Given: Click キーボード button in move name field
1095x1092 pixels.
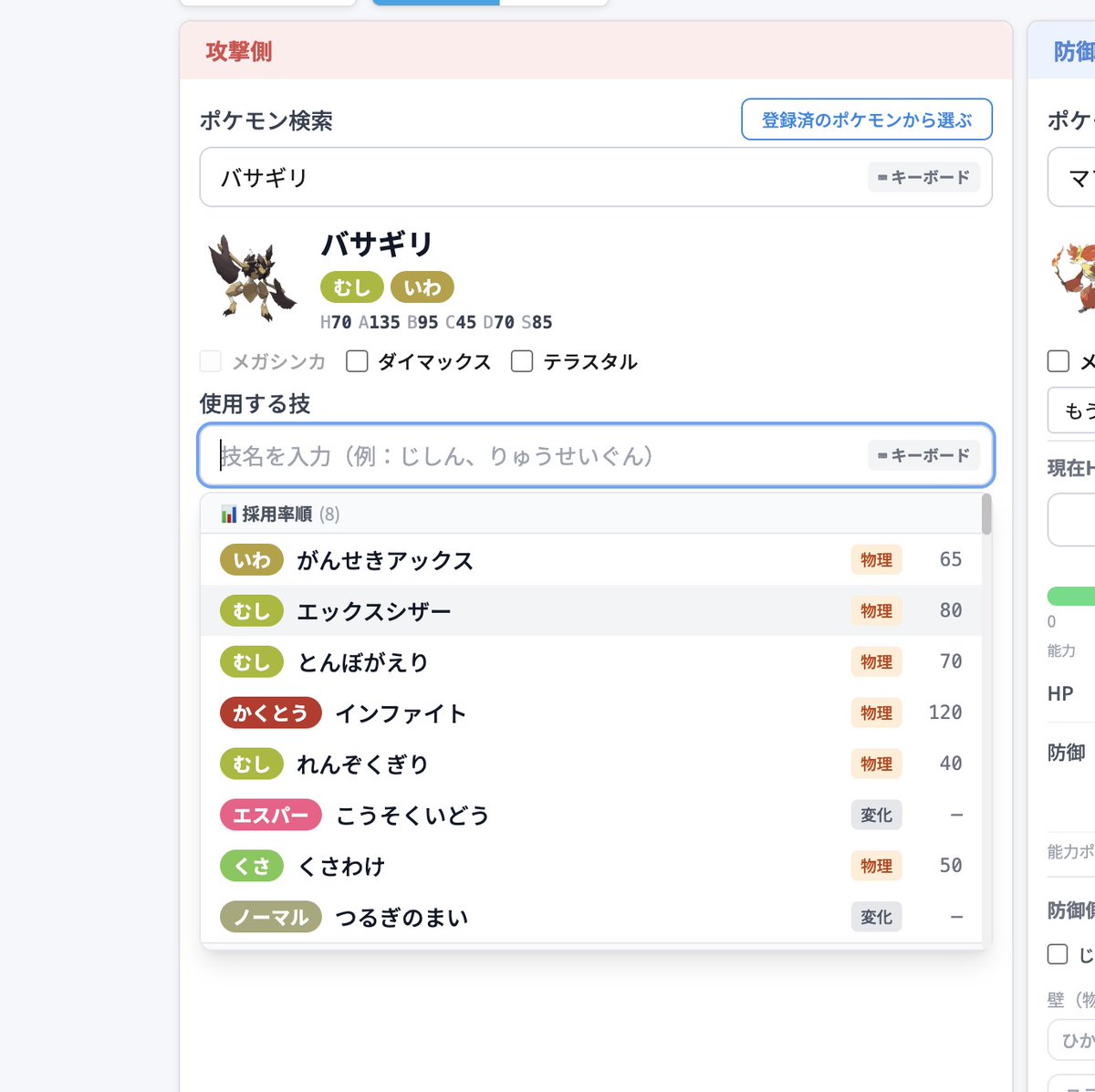Looking at the screenshot, I should click(923, 455).
